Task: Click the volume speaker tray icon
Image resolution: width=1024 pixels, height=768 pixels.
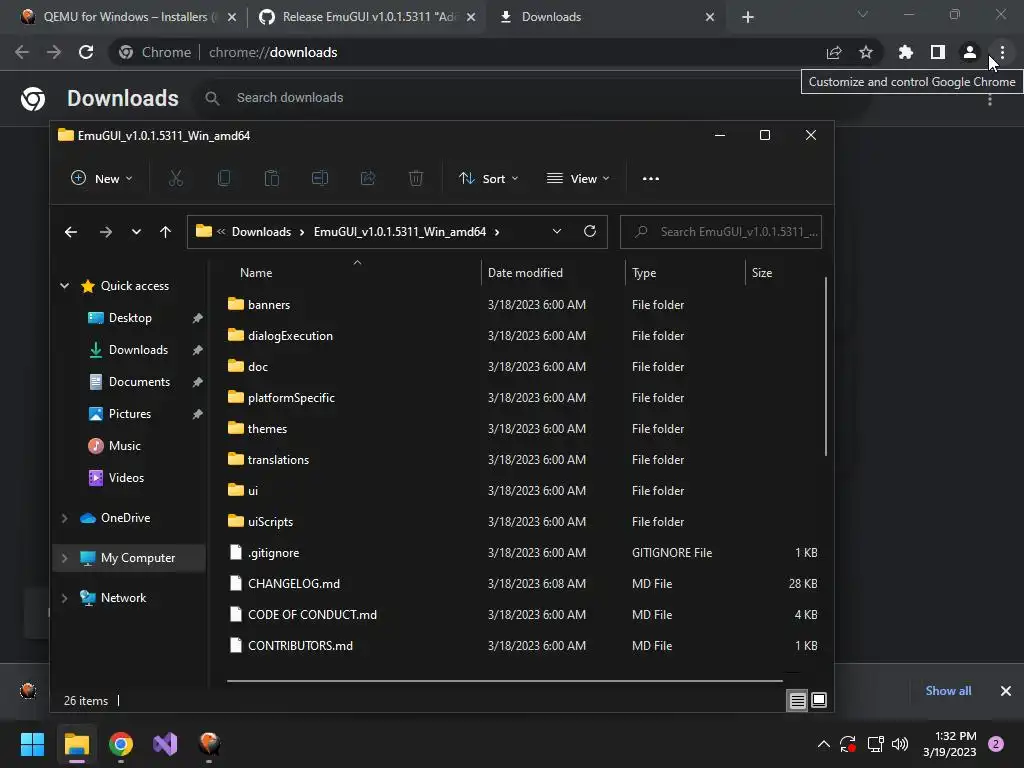Action: tap(900, 744)
